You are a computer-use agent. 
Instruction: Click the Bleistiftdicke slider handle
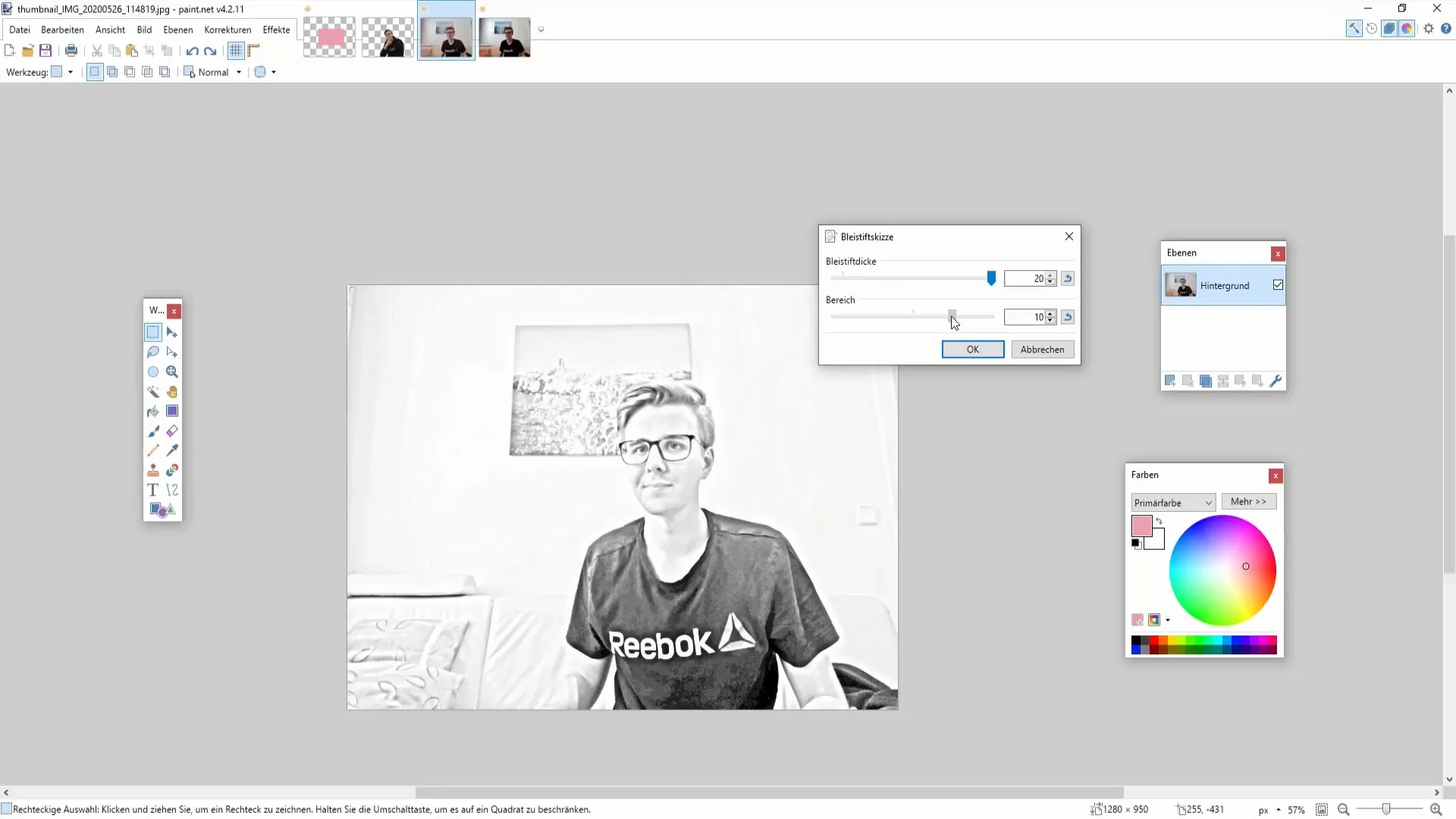pyautogui.click(x=991, y=278)
